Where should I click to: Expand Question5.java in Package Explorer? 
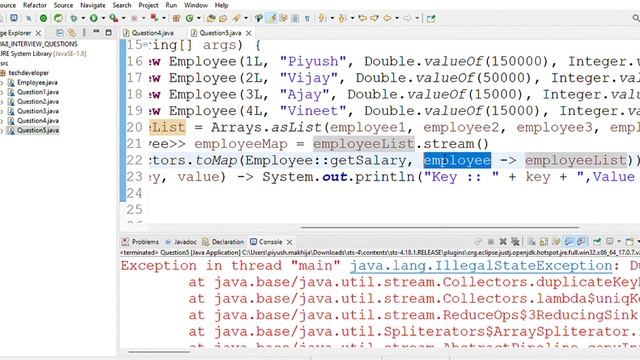(x=2, y=131)
